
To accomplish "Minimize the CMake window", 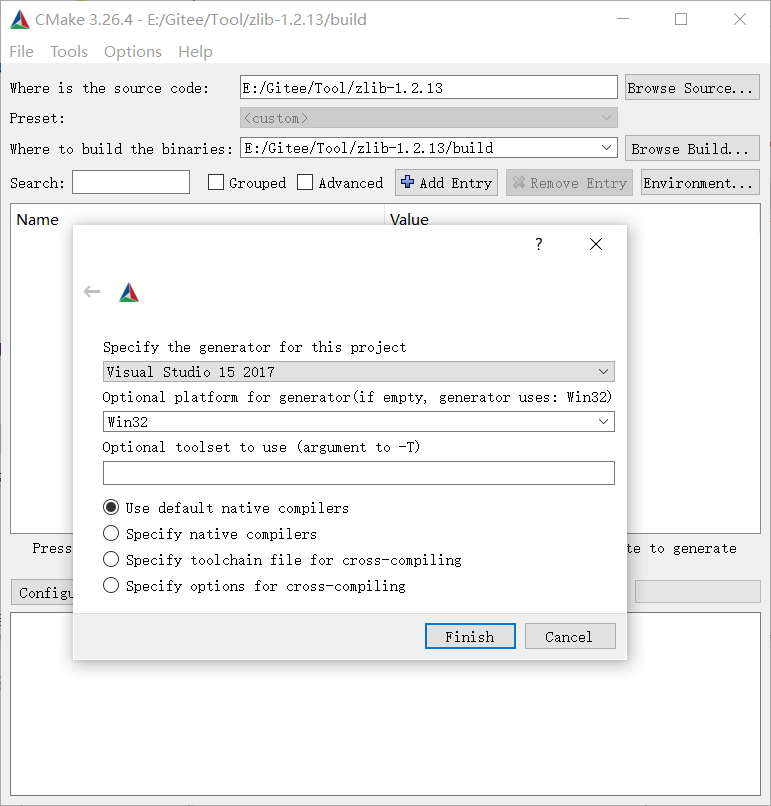I will 623,19.
